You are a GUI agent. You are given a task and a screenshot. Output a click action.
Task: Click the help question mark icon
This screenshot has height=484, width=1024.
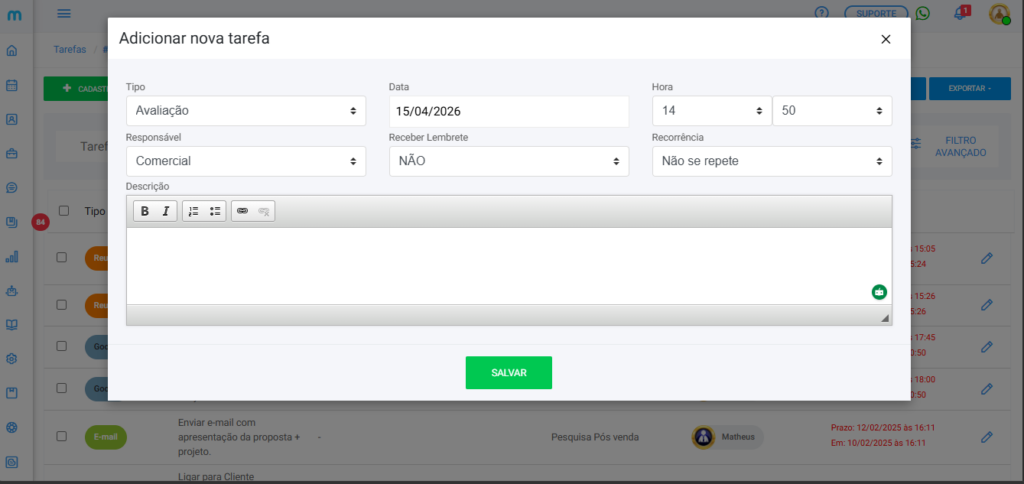pos(822,13)
